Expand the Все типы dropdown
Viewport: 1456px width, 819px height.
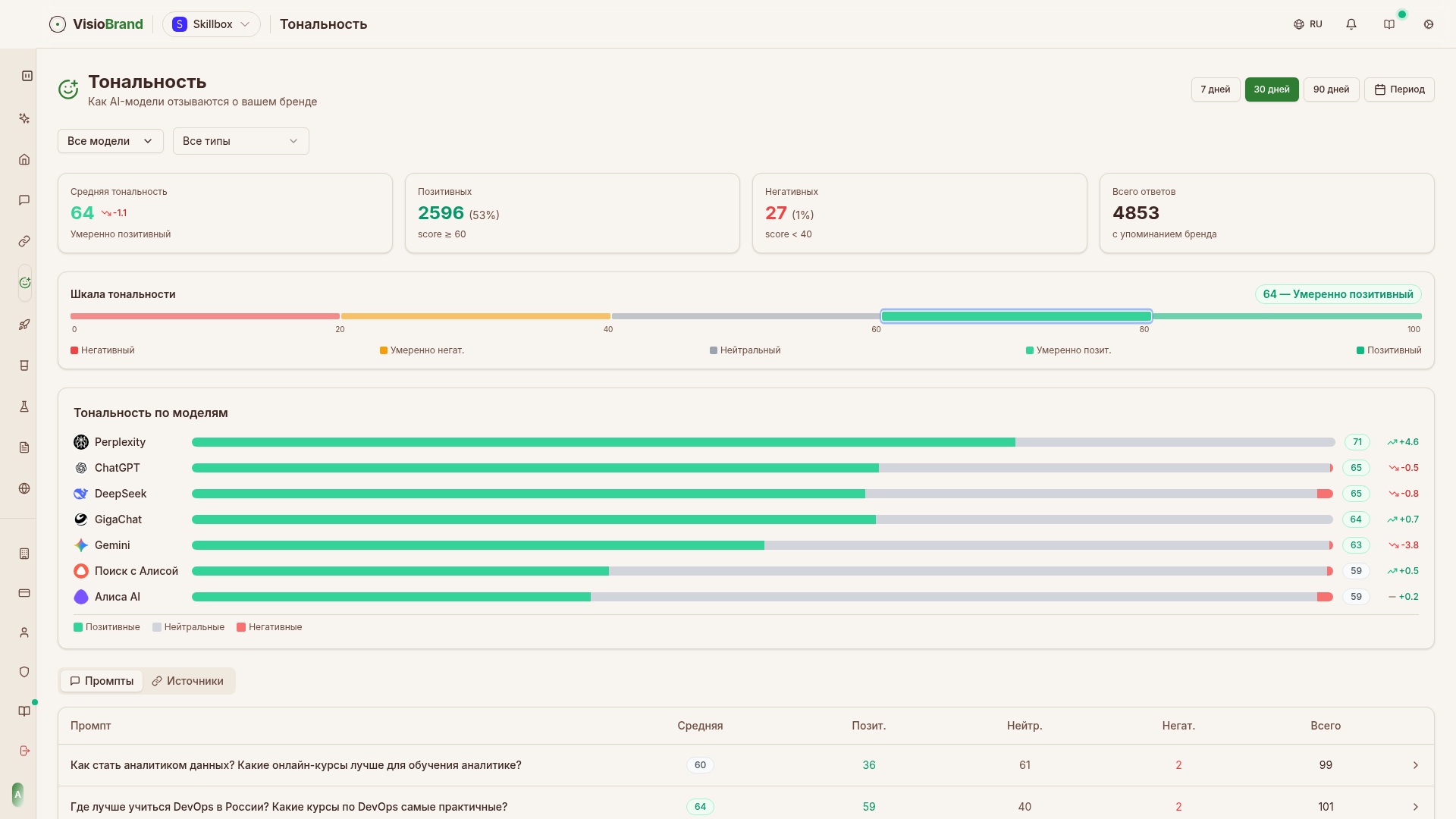240,141
